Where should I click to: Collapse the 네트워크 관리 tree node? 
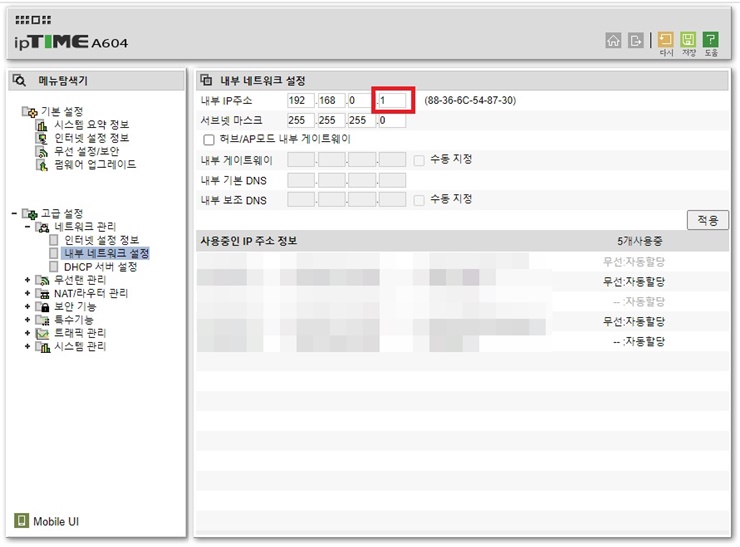click(27, 227)
